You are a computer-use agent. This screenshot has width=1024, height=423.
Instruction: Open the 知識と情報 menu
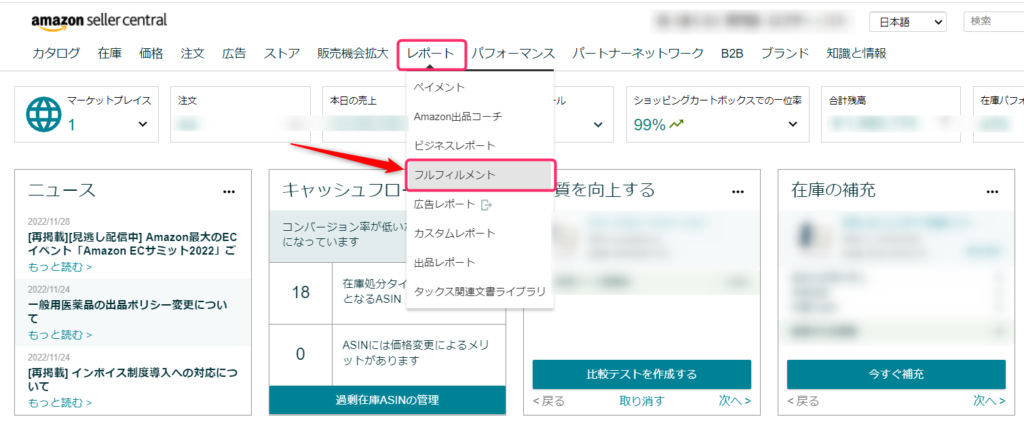tap(856, 54)
